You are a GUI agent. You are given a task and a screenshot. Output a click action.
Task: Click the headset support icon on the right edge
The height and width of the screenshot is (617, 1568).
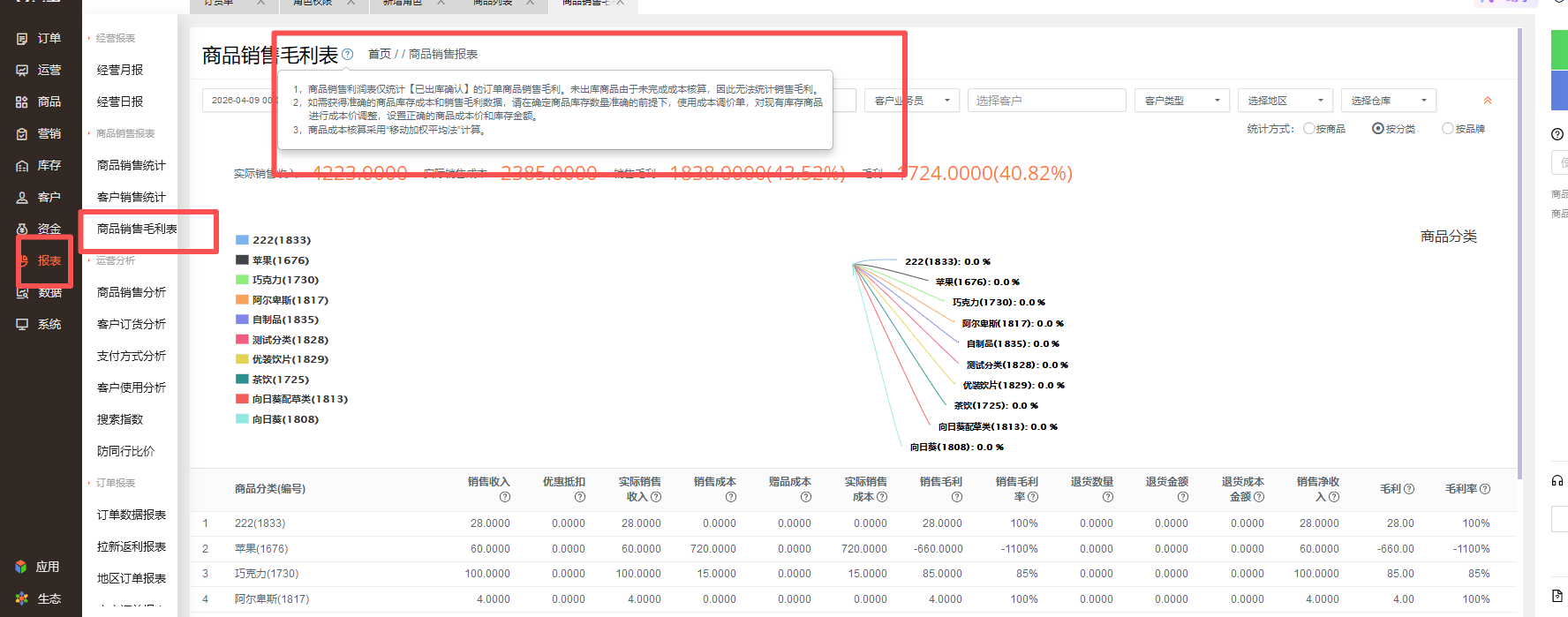(x=1557, y=480)
